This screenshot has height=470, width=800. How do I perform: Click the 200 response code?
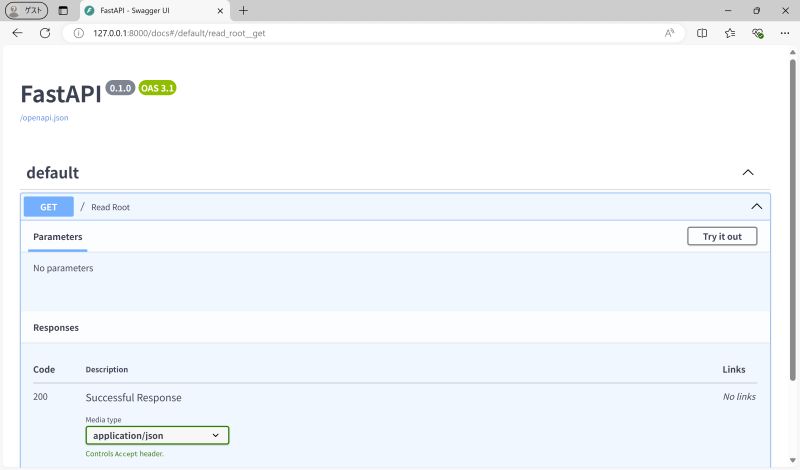tap(40, 397)
